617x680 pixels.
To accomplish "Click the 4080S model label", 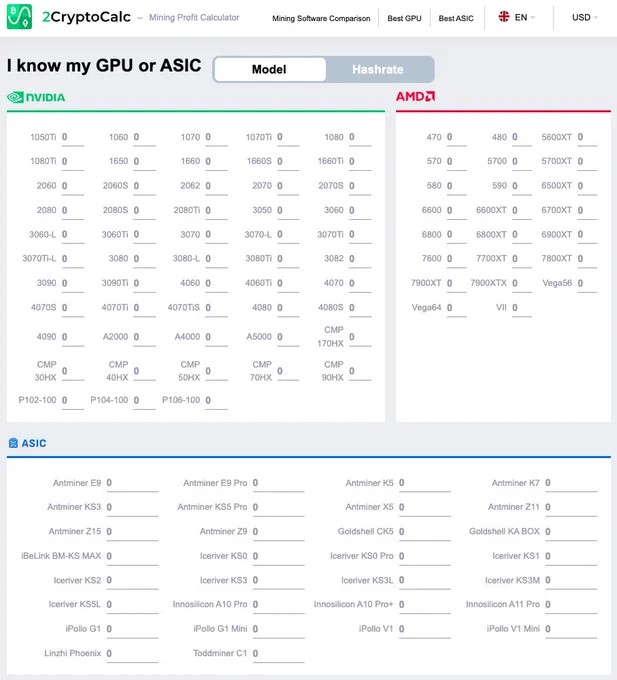I will click(330, 307).
